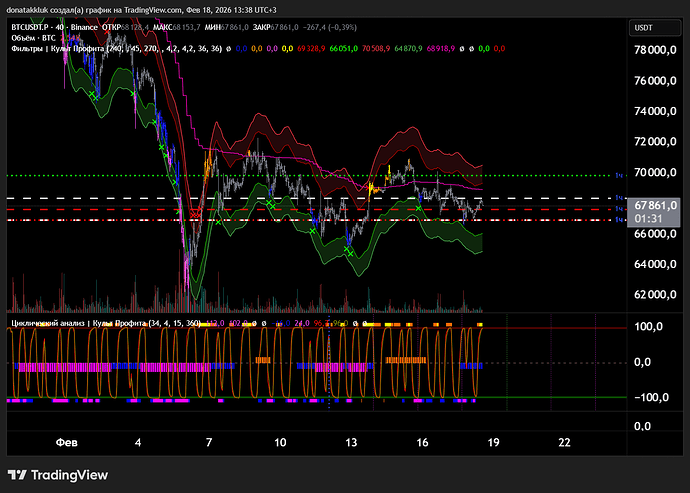Click the blue 1ч label on white dashed line

pyautogui.click(x=619, y=198)
